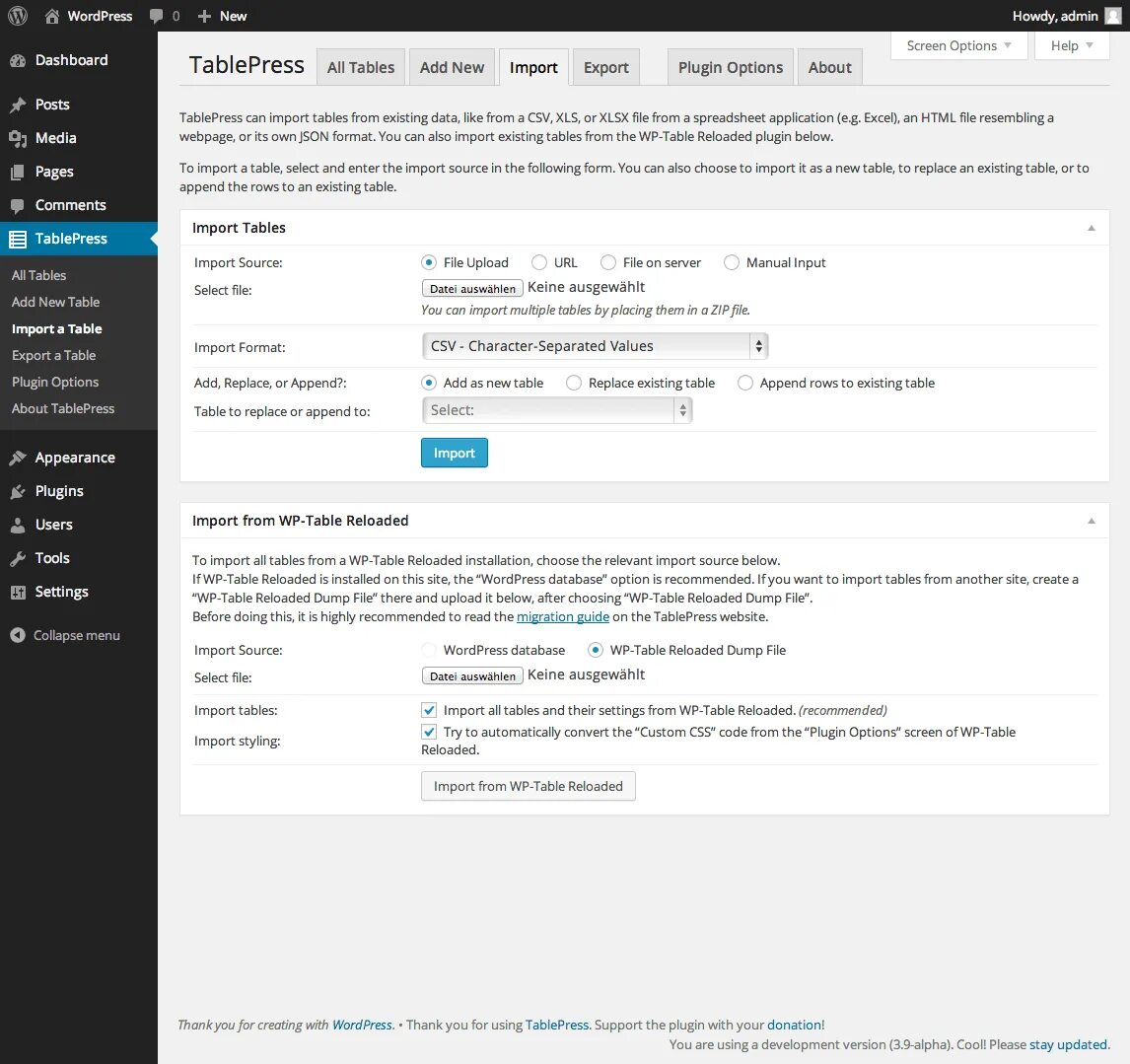Select File Upload as import source
This screenshot has width=1130, height=1064.
click(429, 262)
